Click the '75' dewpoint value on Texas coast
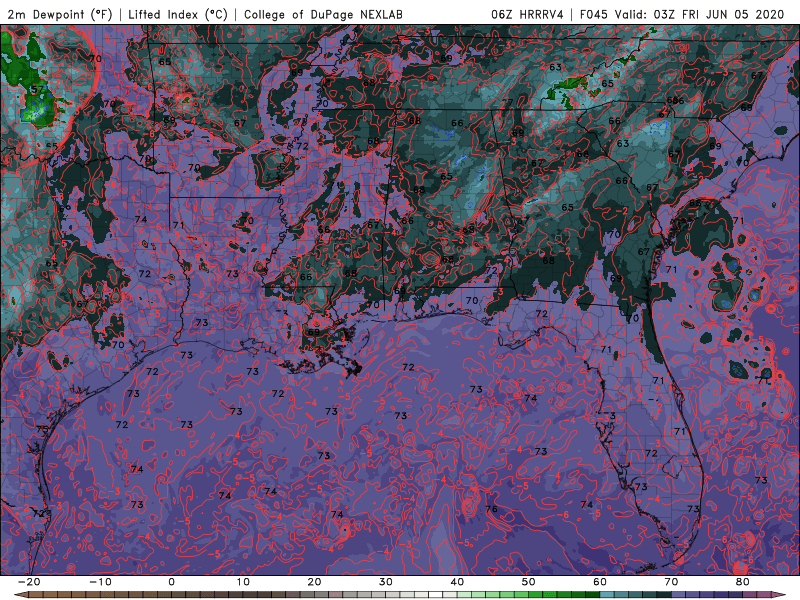 point(42,430)
